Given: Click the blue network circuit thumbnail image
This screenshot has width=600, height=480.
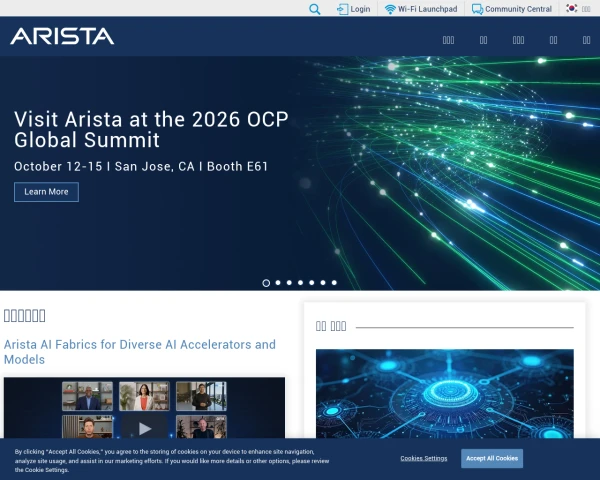Looking at the screenshot, I should tap(445, 393).
